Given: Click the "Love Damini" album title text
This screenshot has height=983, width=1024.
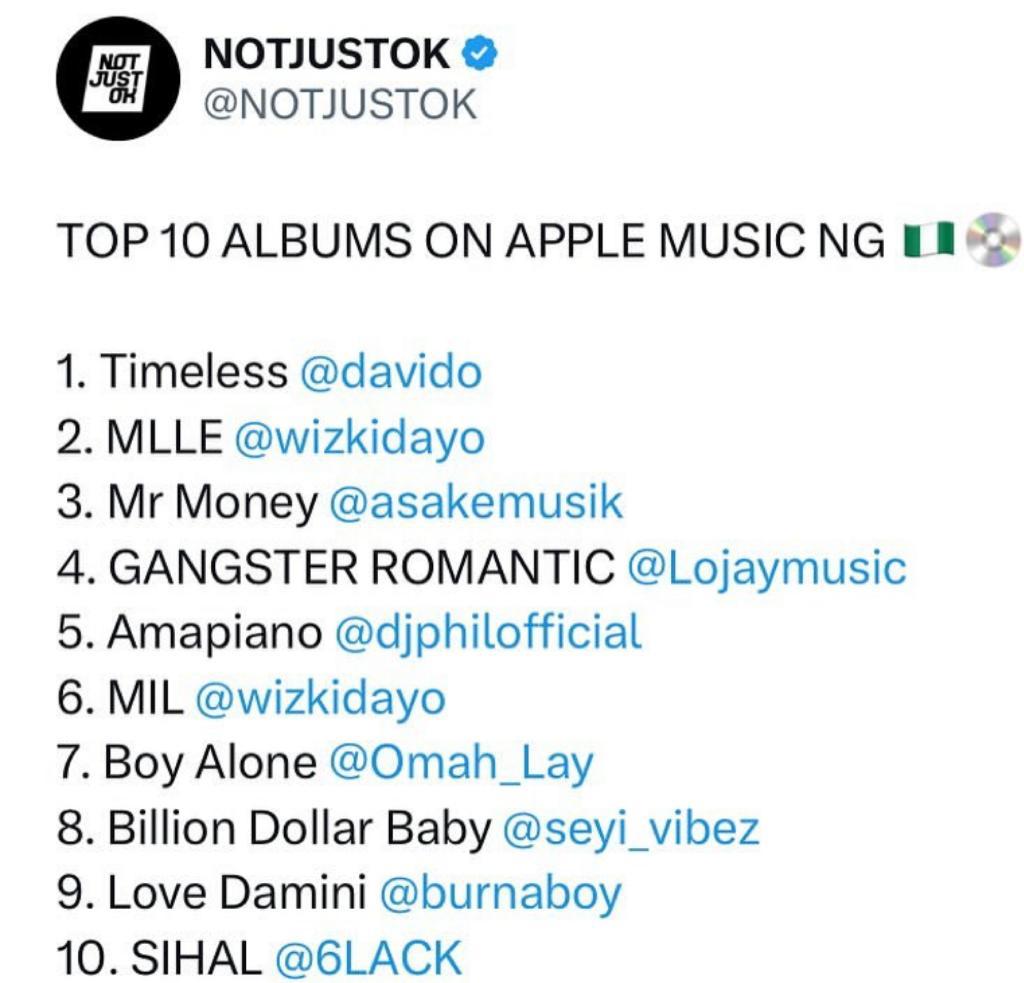Looking at the screenshot, I should pos(237,893).
